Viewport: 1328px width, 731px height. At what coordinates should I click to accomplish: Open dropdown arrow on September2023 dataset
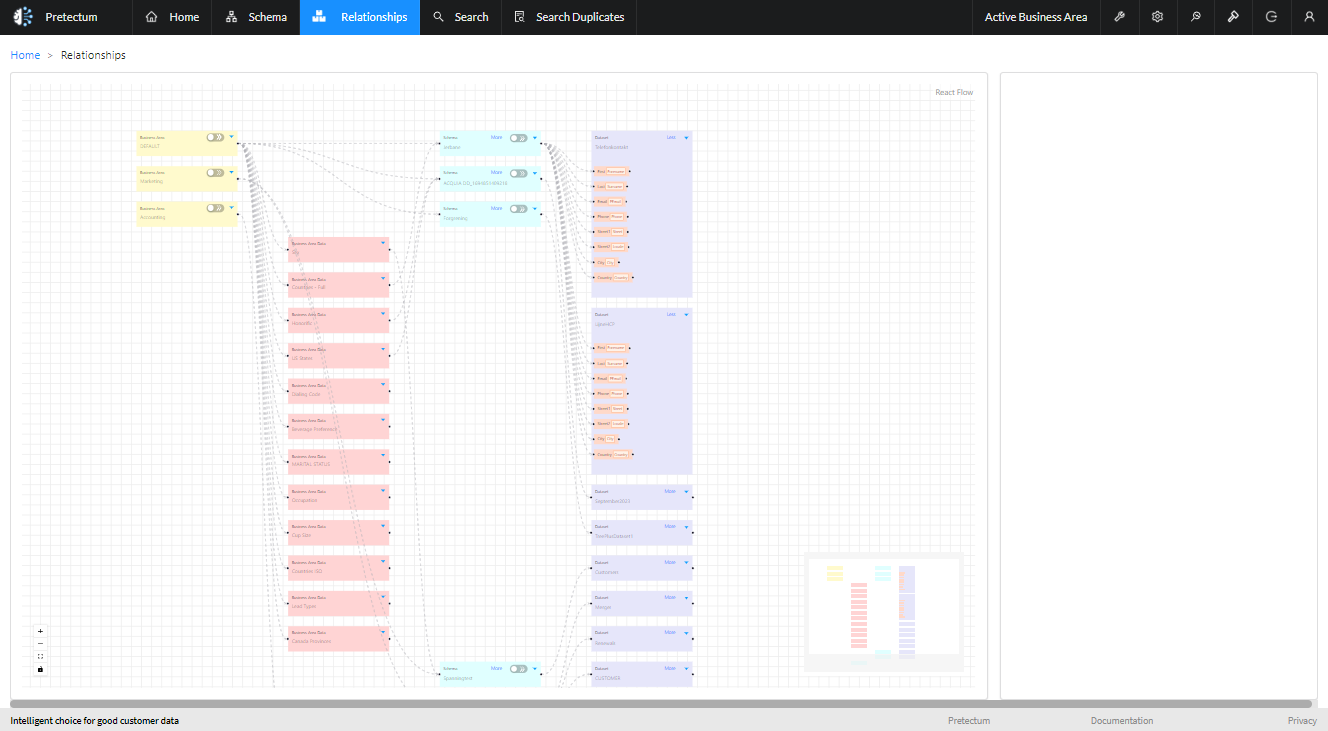pyautogui.click(x=686, y=491)
